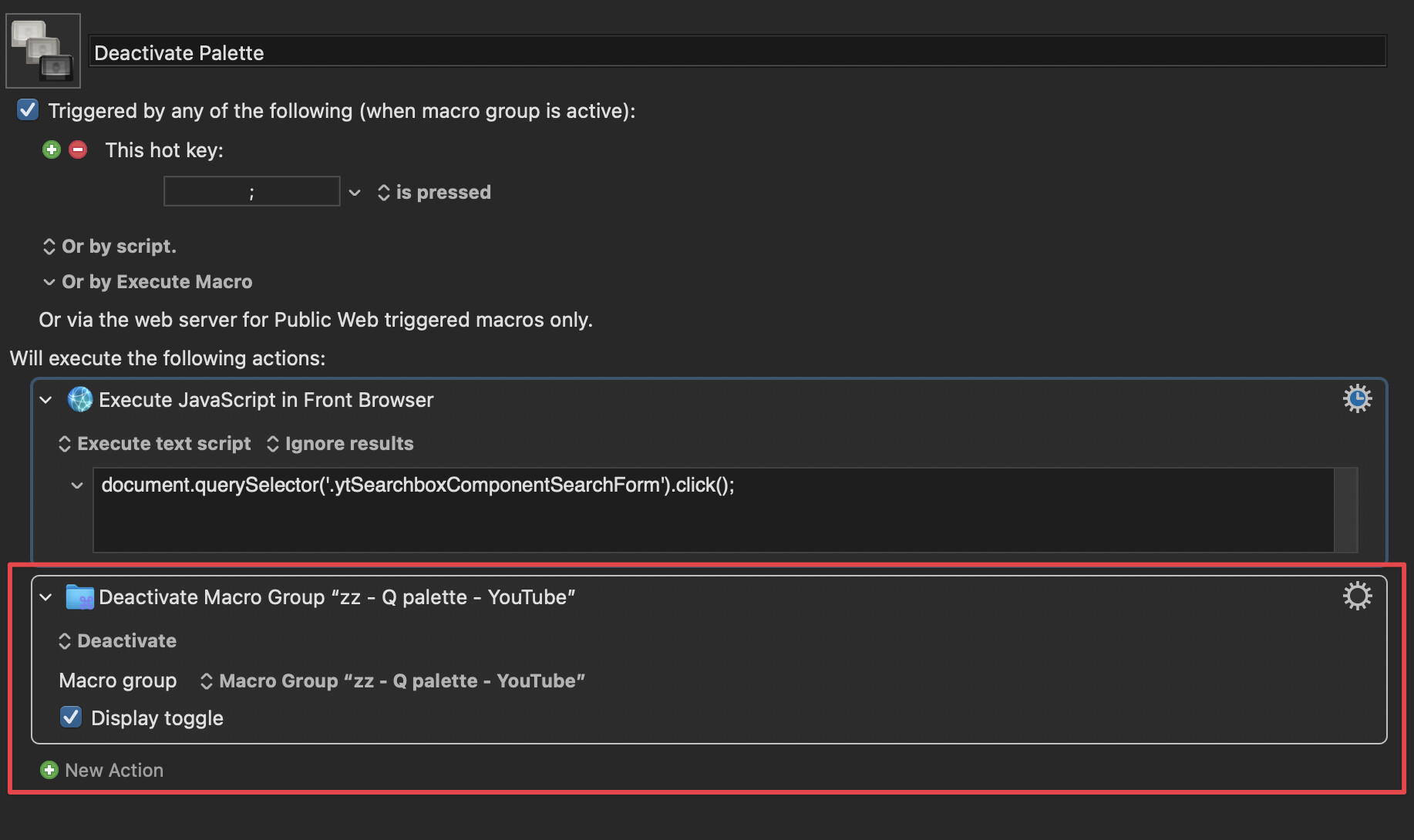Open the hot key dropdown arrow
Viewport: 1414px width, 840px height.
coord(355,193)
